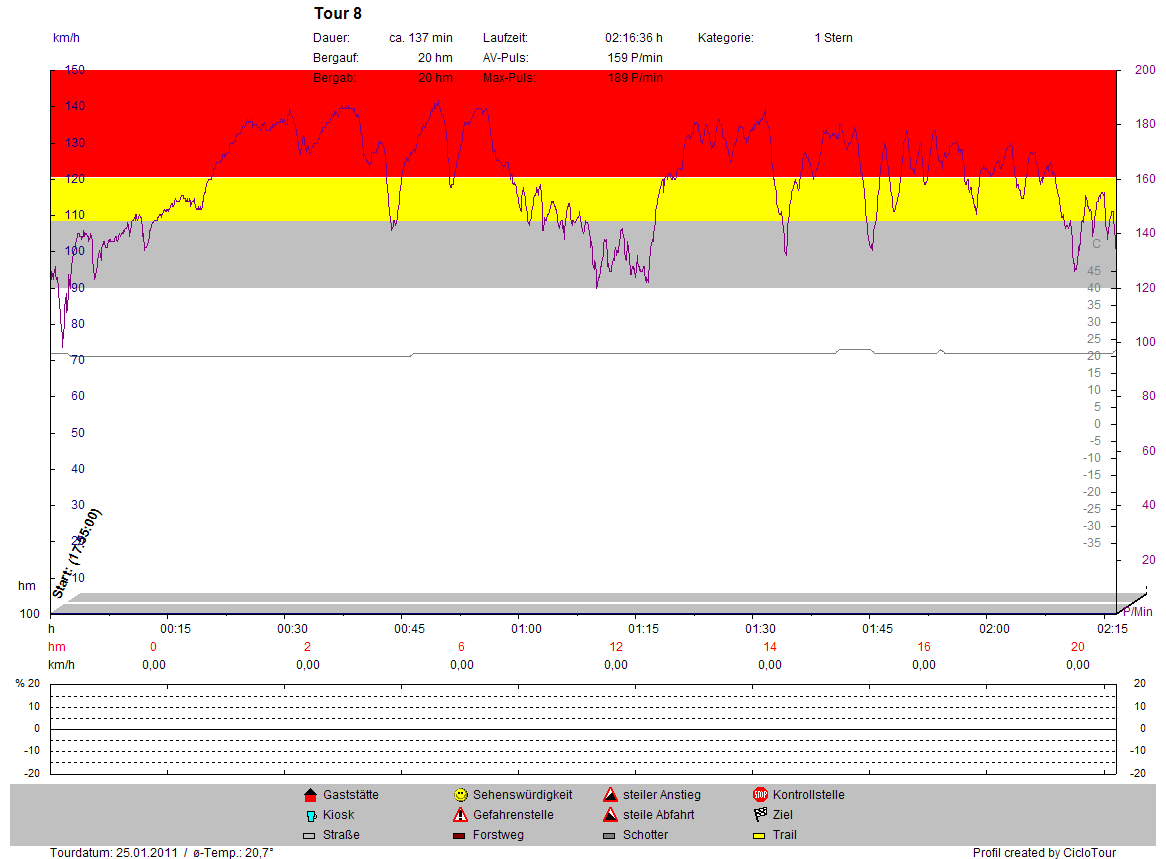Viewport: 1166px width, 859px height.
Task: Select the Schotter gray swatch
Action: coord(610,835)
